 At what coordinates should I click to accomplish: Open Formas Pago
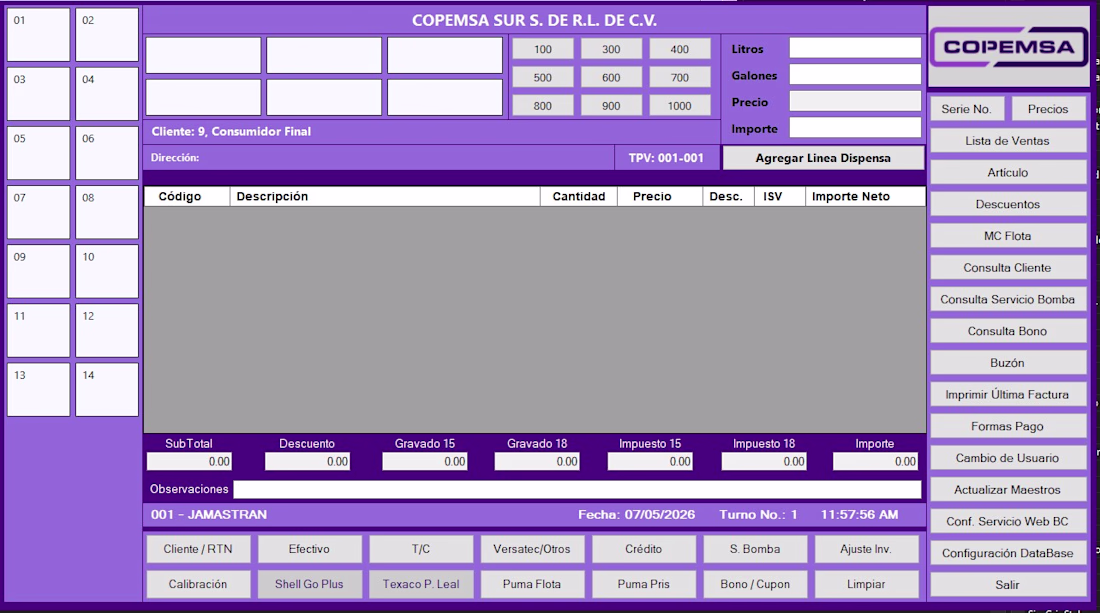point(1007,426)
